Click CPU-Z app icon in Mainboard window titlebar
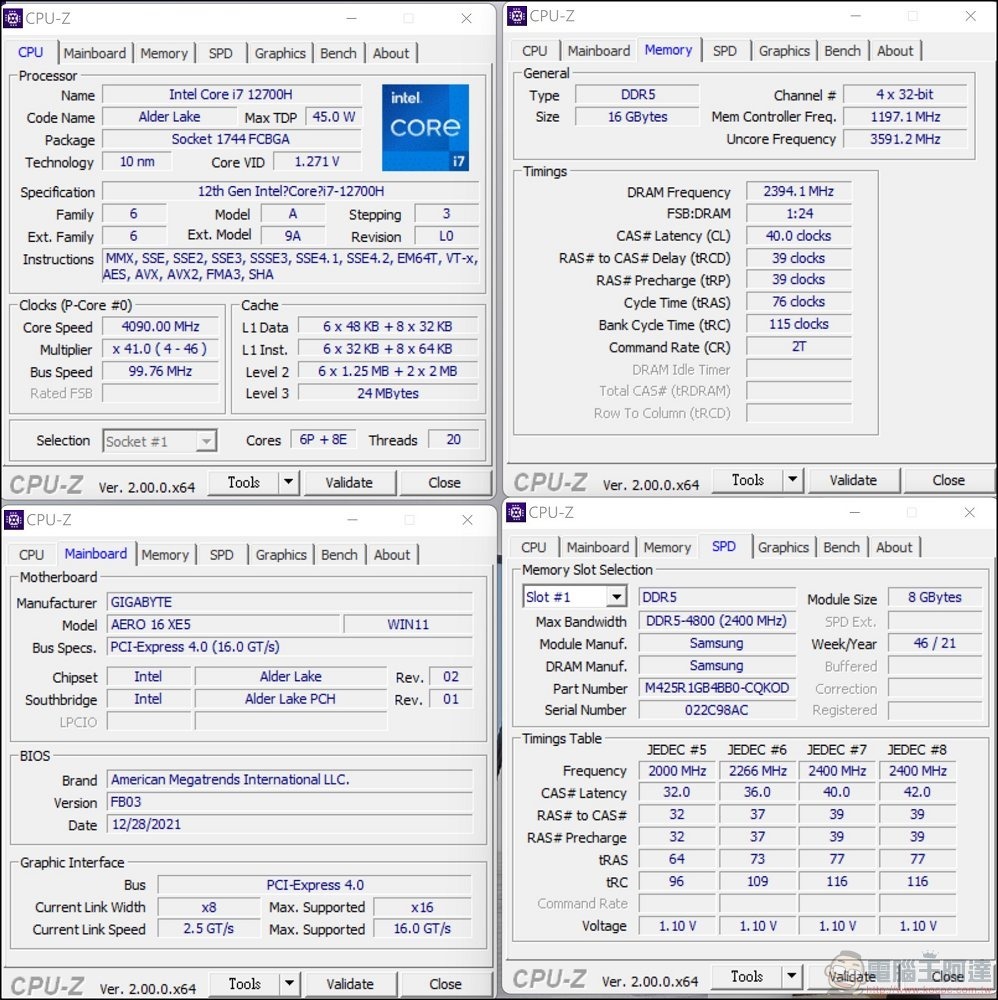This screenshot has width=998, height=1000. pyautogui.click(x=13, y=520)
